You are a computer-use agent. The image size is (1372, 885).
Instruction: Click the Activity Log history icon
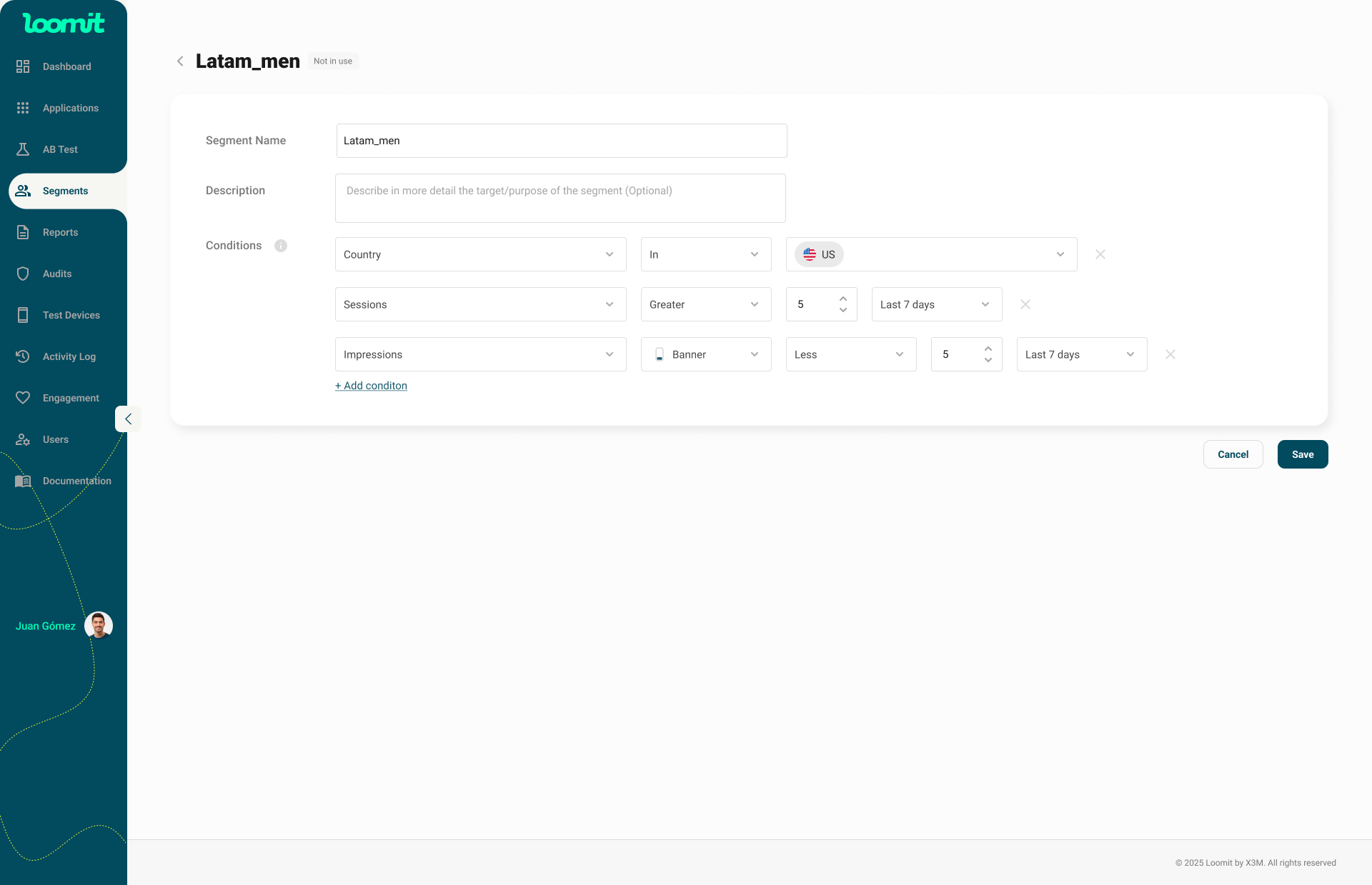tap(23, 356)
